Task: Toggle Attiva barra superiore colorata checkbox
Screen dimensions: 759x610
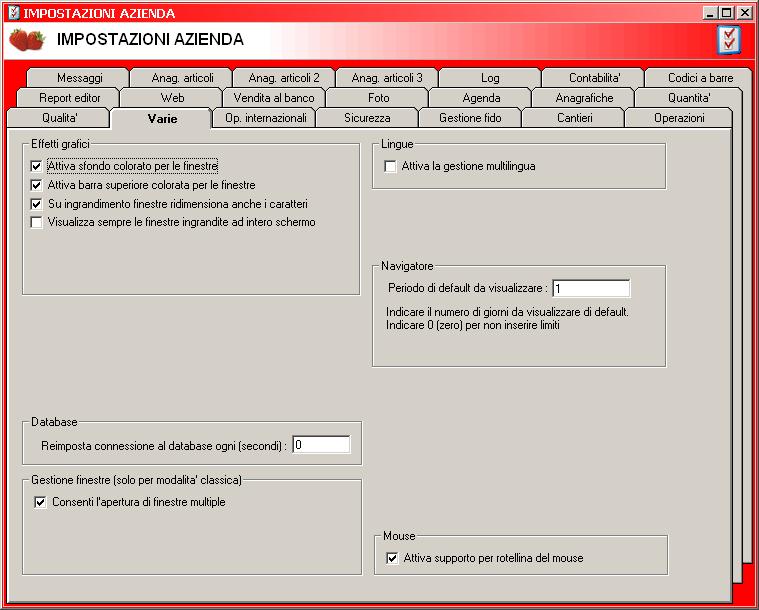Action: pos(36,185)
